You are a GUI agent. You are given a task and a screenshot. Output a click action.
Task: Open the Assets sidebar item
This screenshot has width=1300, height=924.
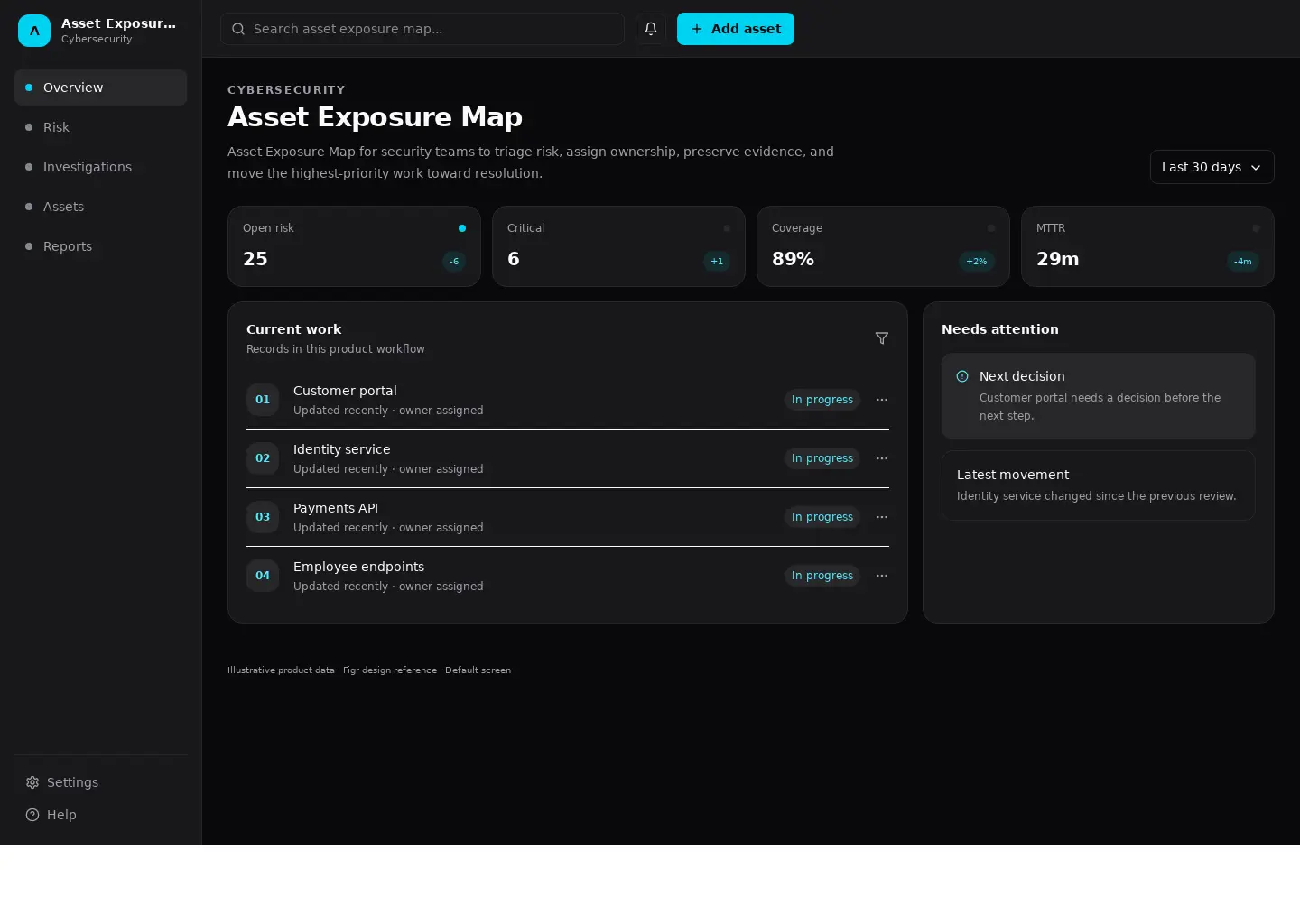101,207
